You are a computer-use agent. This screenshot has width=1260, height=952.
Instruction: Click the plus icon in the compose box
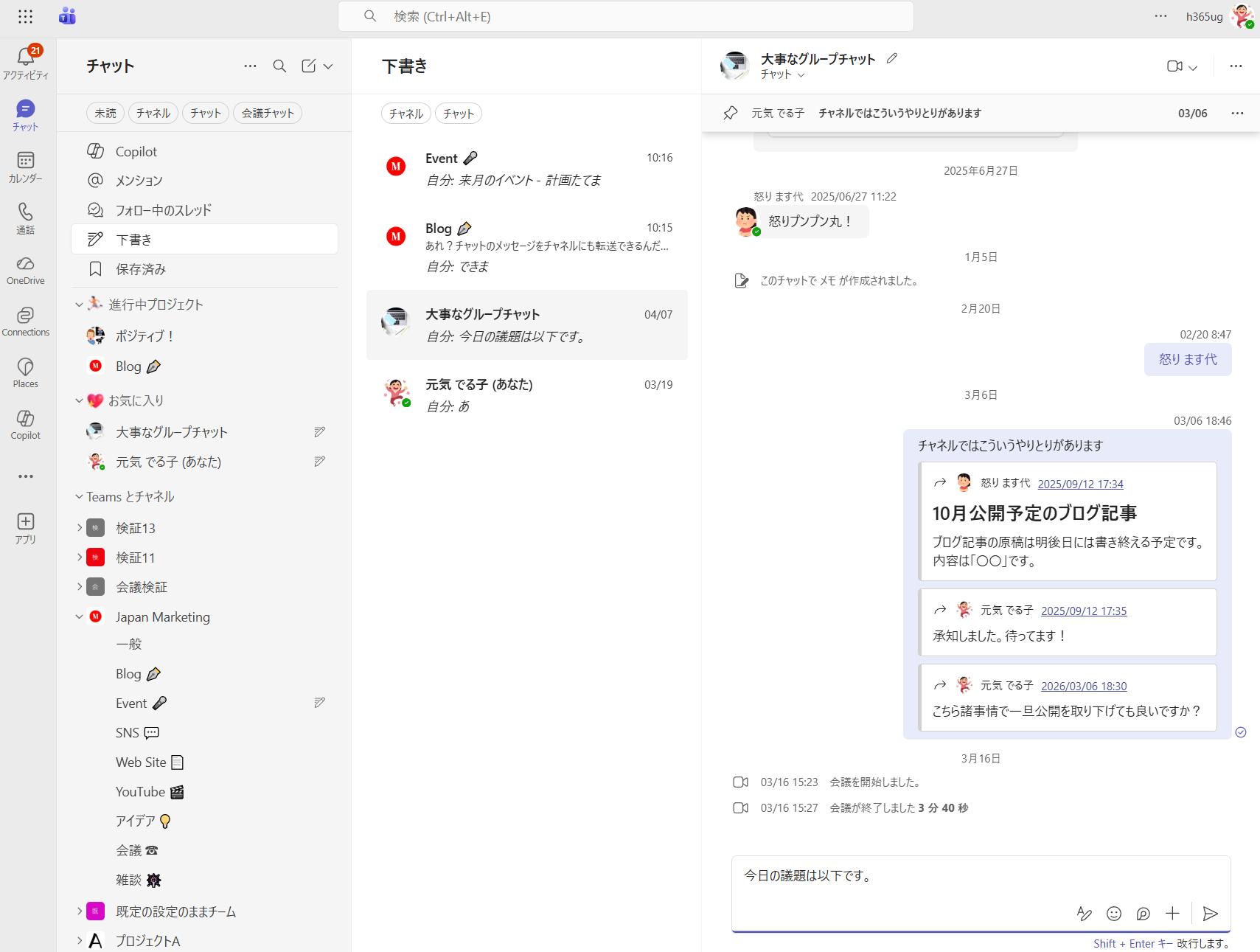[x=1172, y=914]
